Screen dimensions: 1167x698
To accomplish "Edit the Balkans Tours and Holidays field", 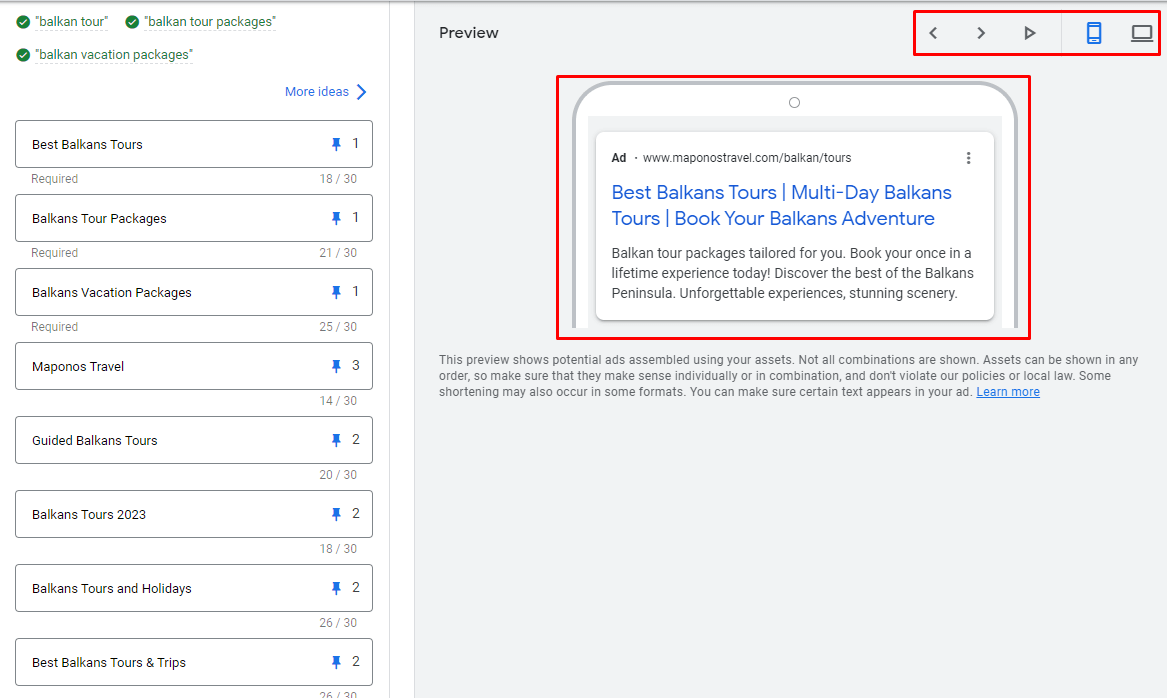I will coord(194,588).
